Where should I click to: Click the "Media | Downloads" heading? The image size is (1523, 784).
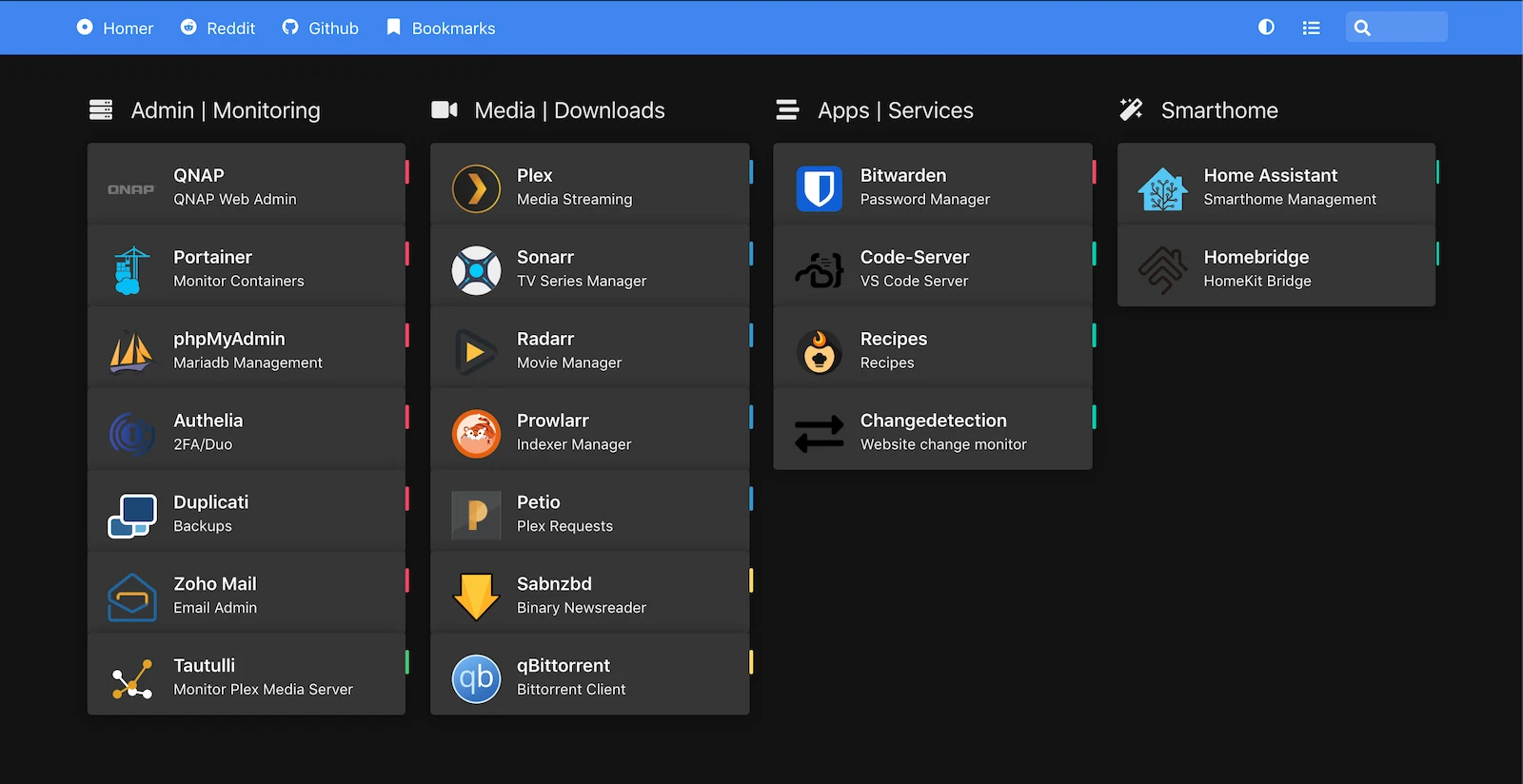[569, 110]
